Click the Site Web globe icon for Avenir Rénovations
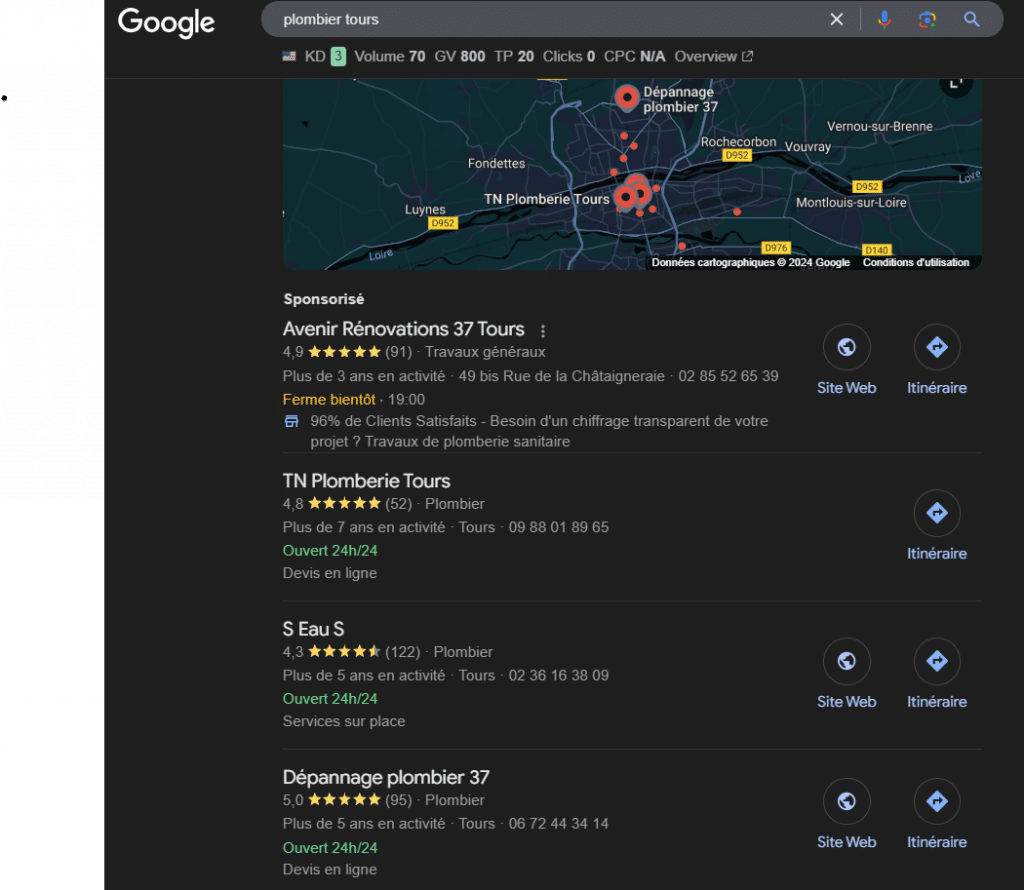The image size is (1024, 890). tap(846, 346)
